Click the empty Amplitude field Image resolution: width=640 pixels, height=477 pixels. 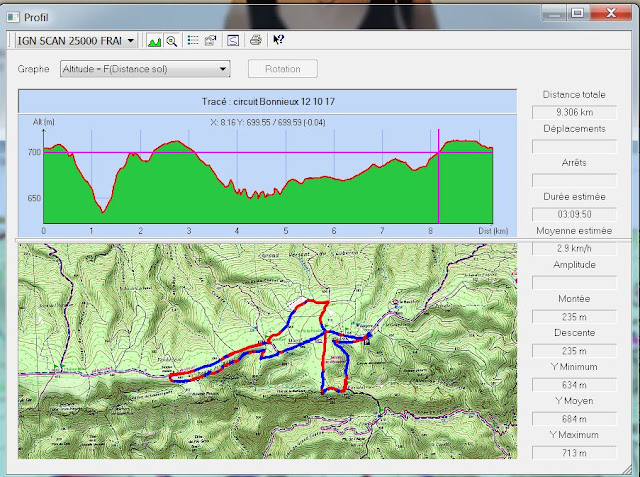(574, 282)
